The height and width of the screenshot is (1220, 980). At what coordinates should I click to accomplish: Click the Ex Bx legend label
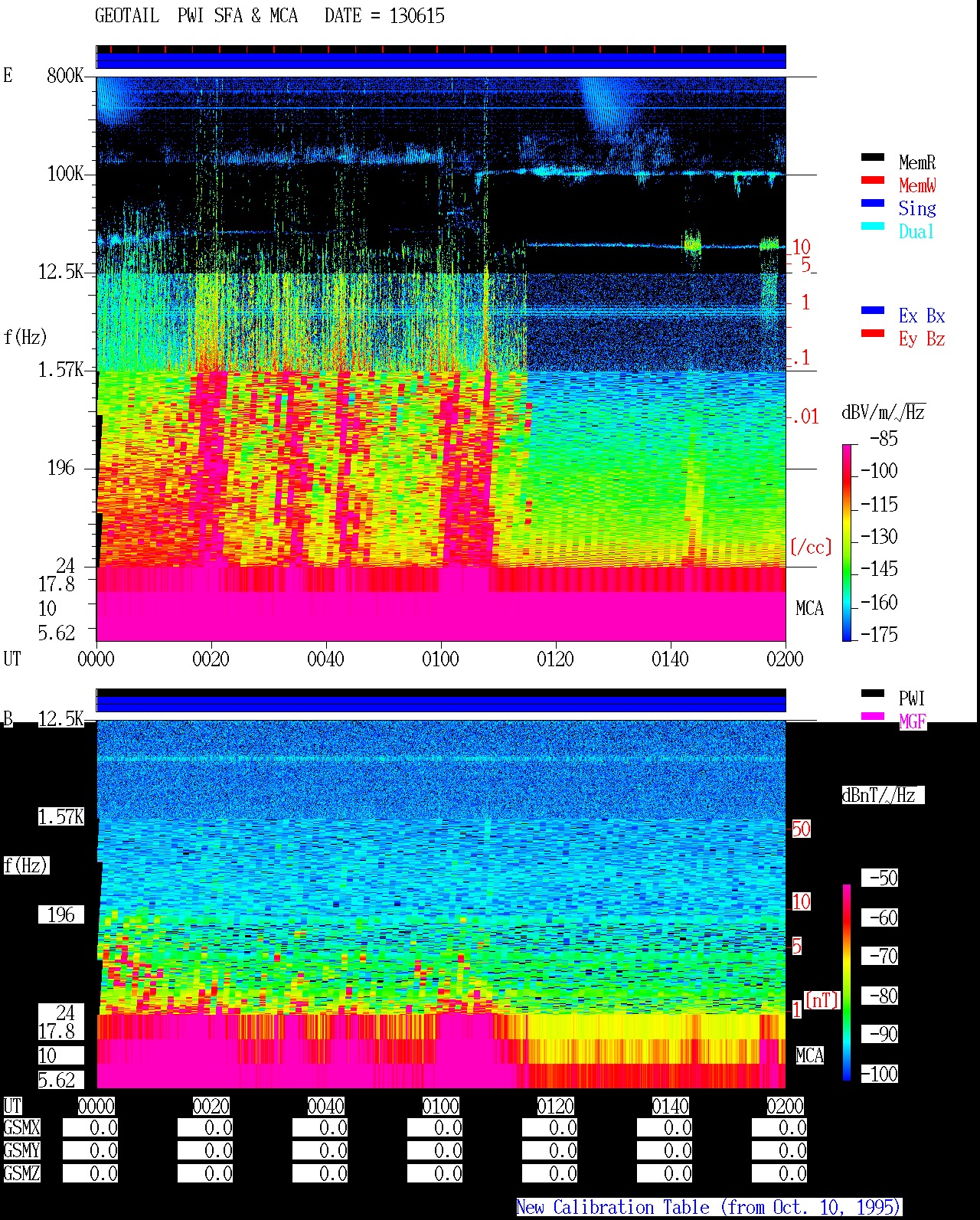[x=922, y=316]
